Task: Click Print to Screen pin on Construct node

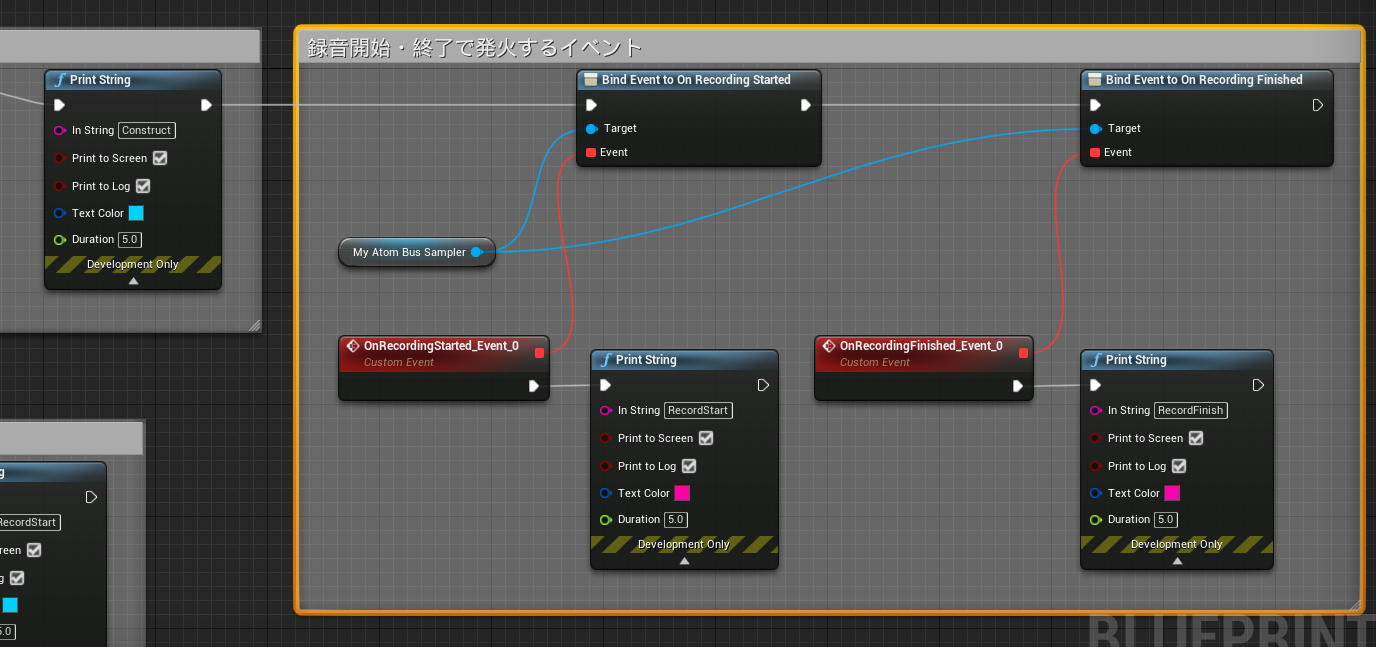Action: [60, 158]
